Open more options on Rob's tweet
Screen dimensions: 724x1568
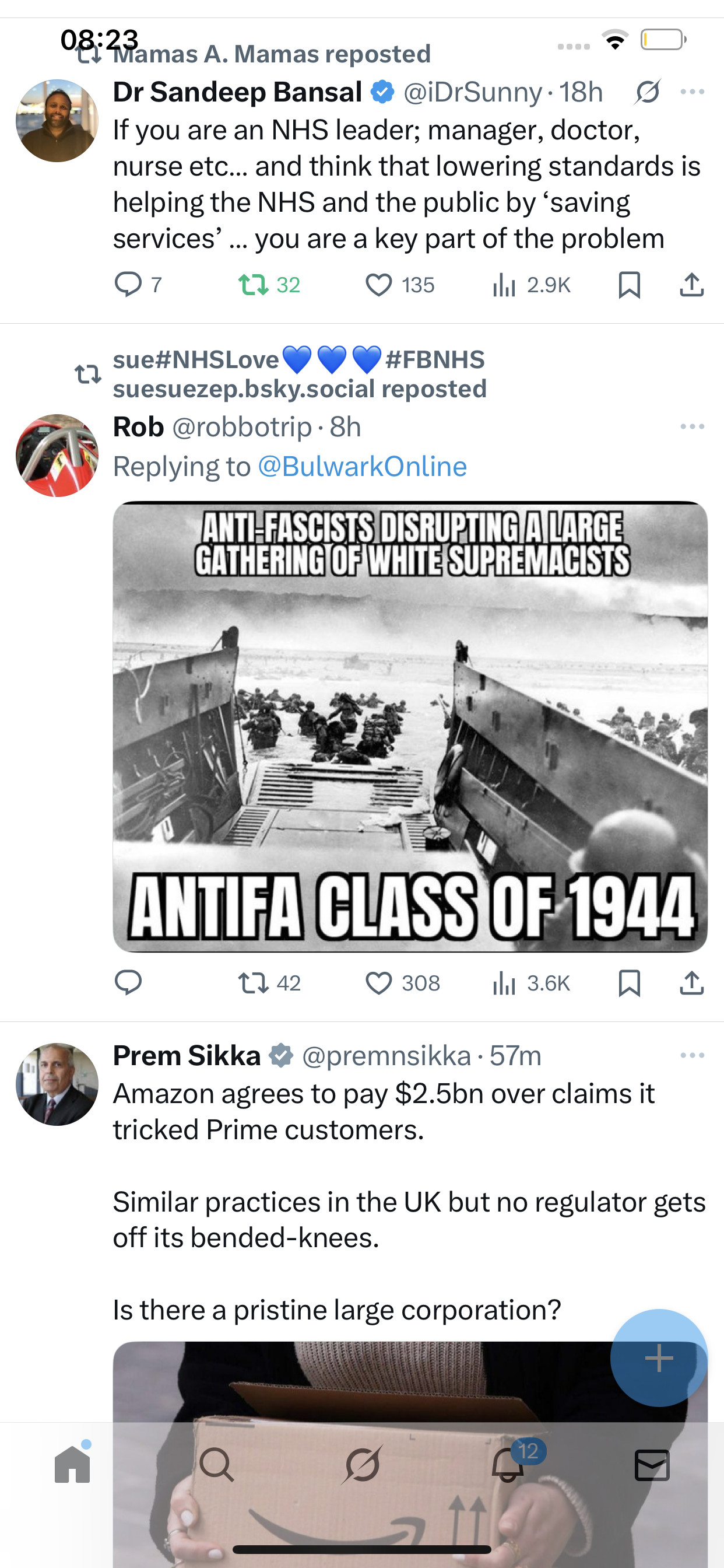693,426
